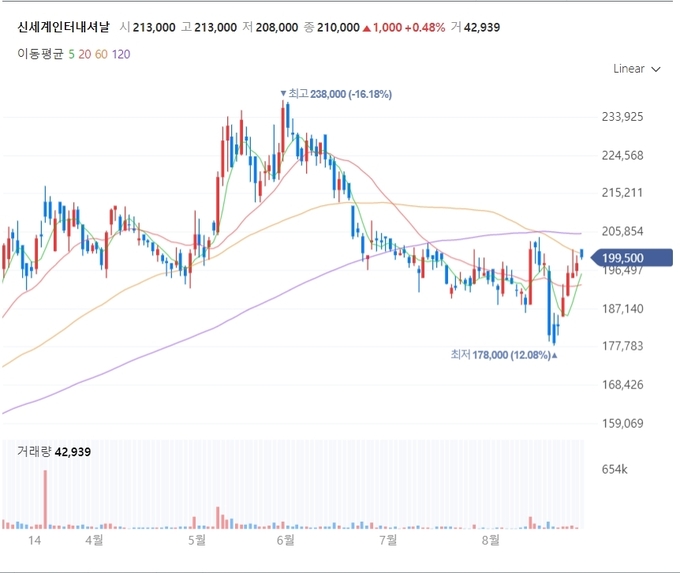Click the tallest red volume bar
This screenshot has height=573, width=680.
(x=45, y=499)
